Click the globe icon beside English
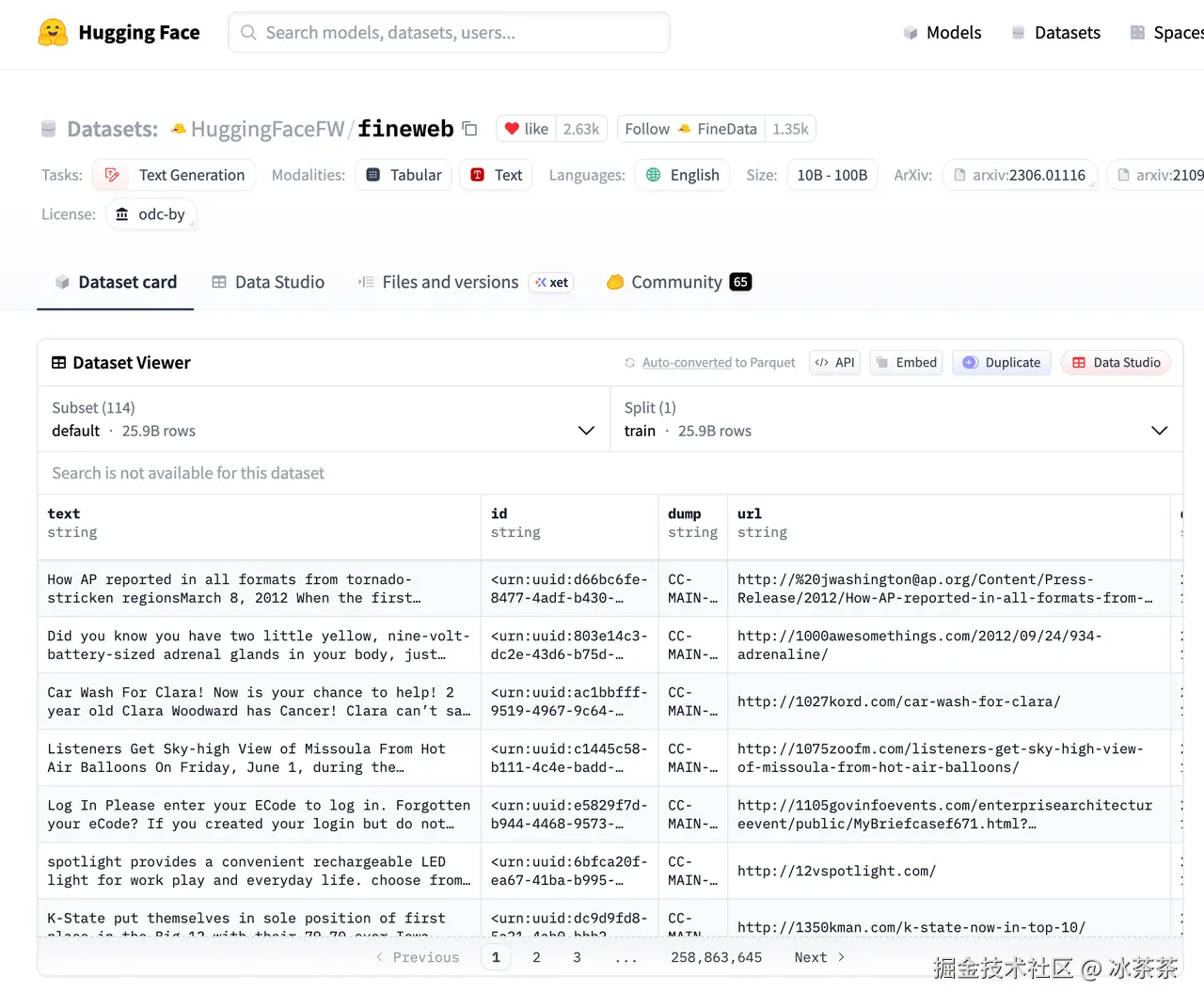1204x1007 pixels. tap(654, 175)
